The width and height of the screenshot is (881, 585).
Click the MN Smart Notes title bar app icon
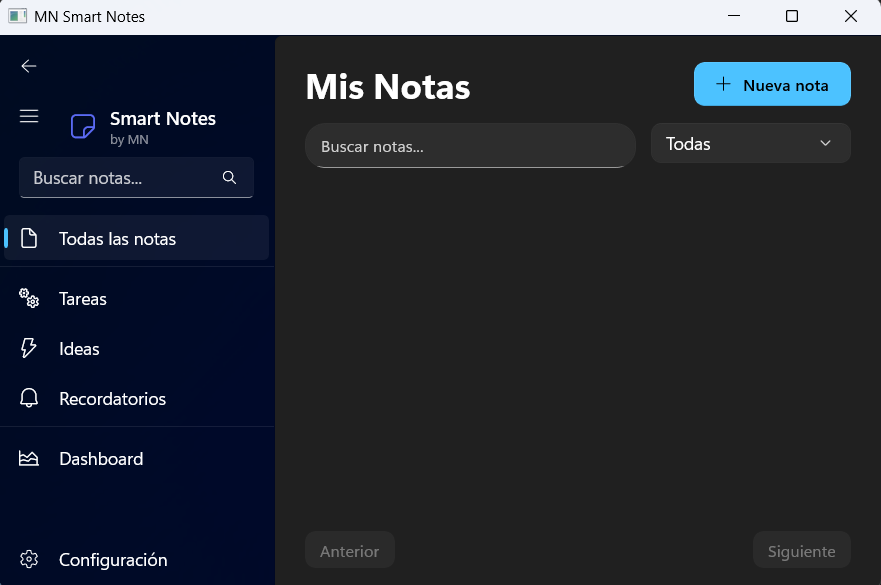pyautogui.click(x=17, y=16)
